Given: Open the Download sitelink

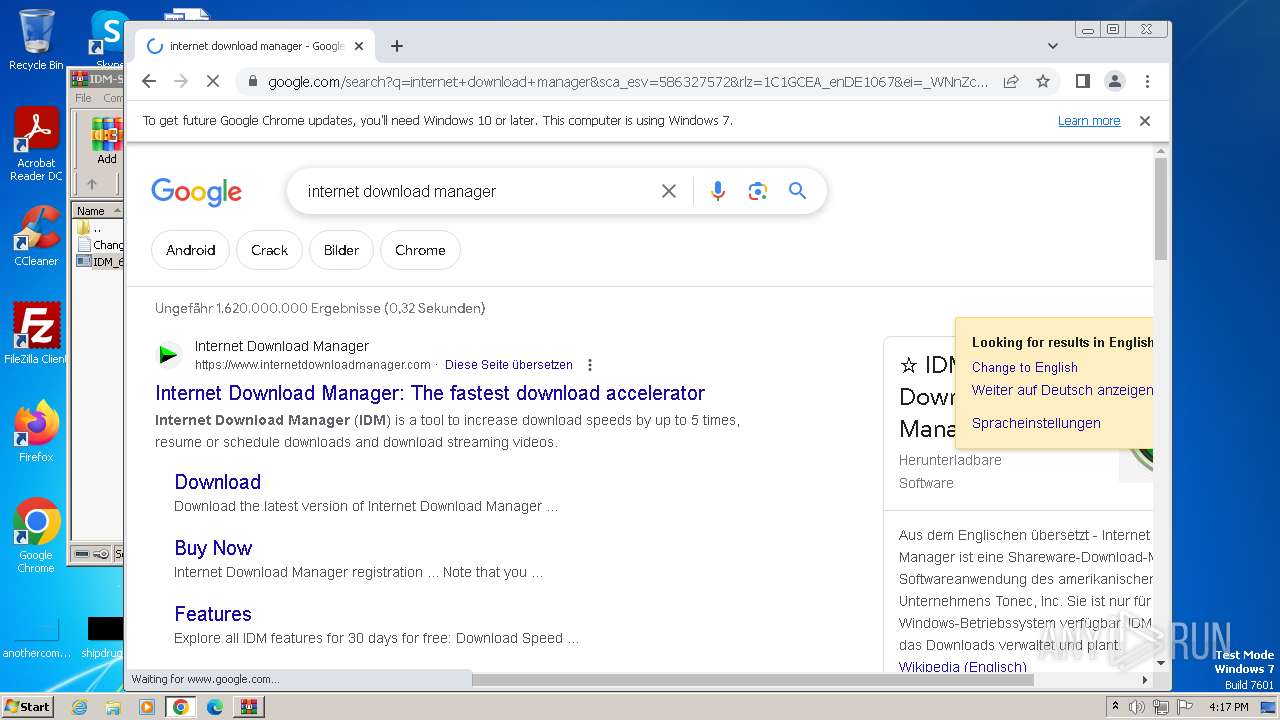Looking at the screenshot, I should click(x=217, y=482).
